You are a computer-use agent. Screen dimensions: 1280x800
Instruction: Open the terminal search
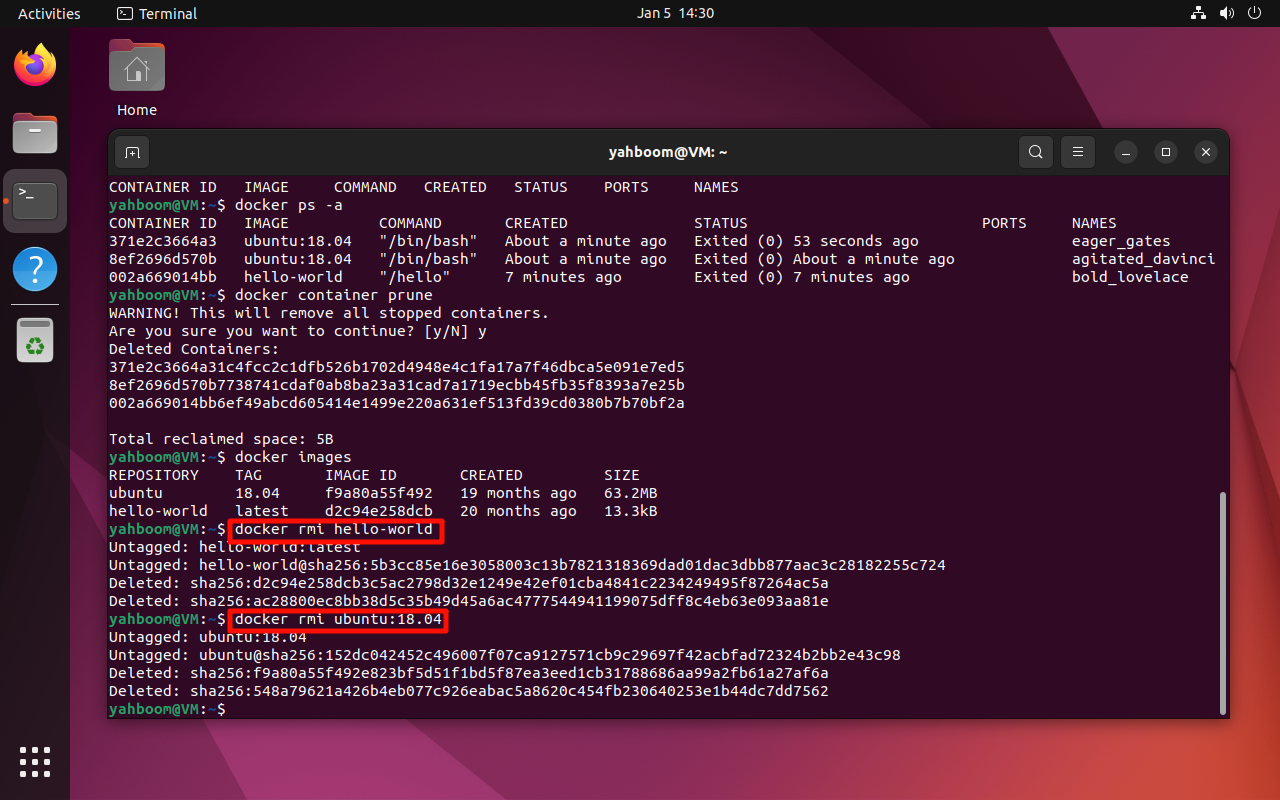(x=1035, y=152)
